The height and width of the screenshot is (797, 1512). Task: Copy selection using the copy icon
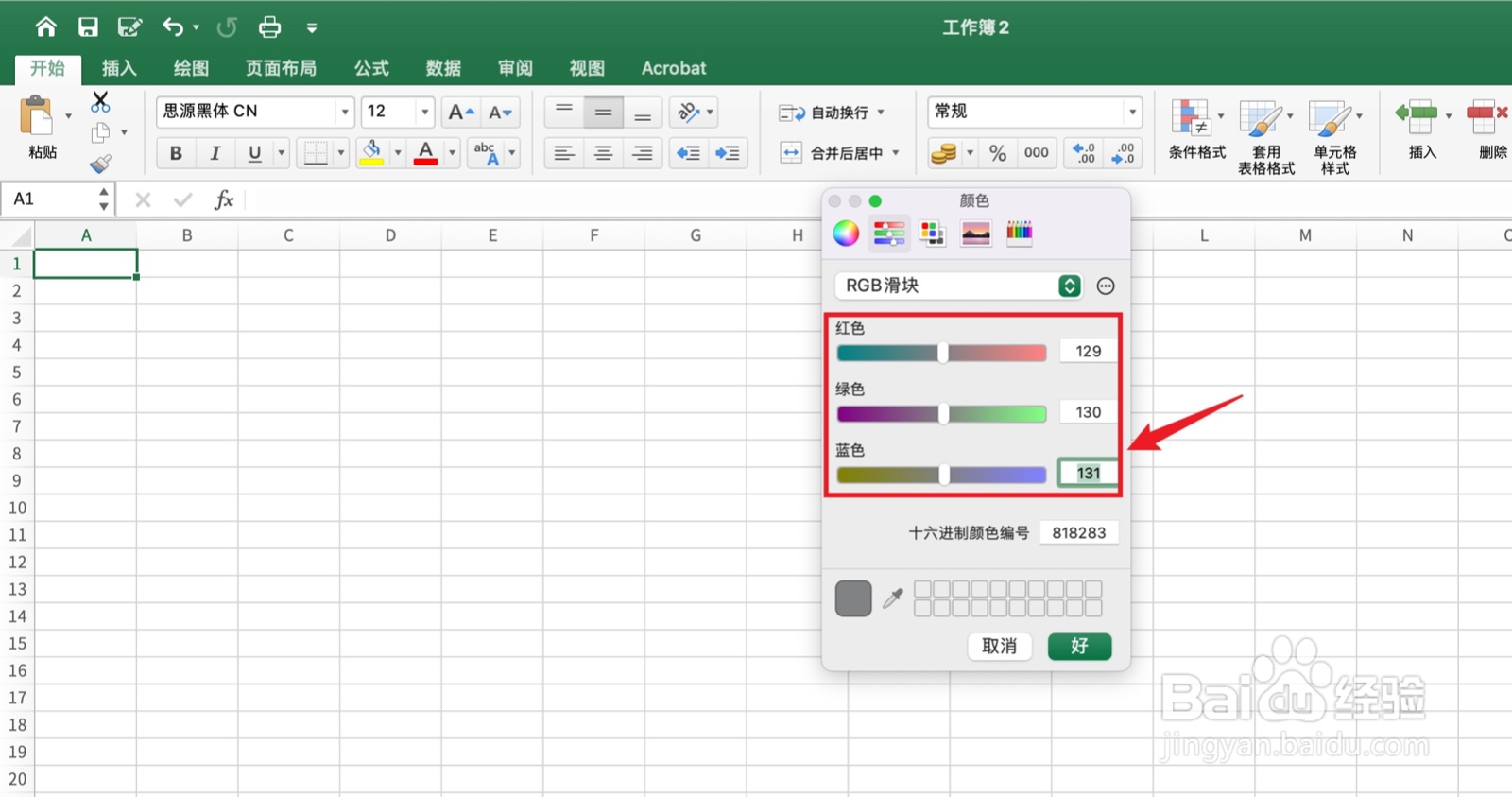coord(100,132)
